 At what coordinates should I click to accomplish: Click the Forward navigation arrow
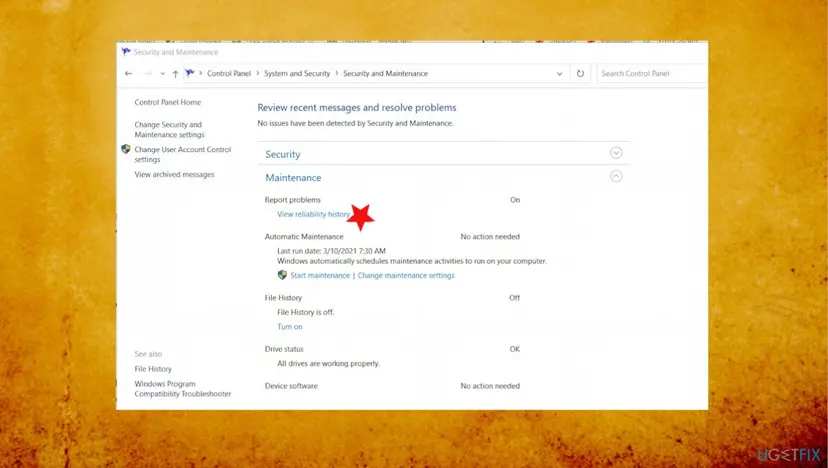148,73
